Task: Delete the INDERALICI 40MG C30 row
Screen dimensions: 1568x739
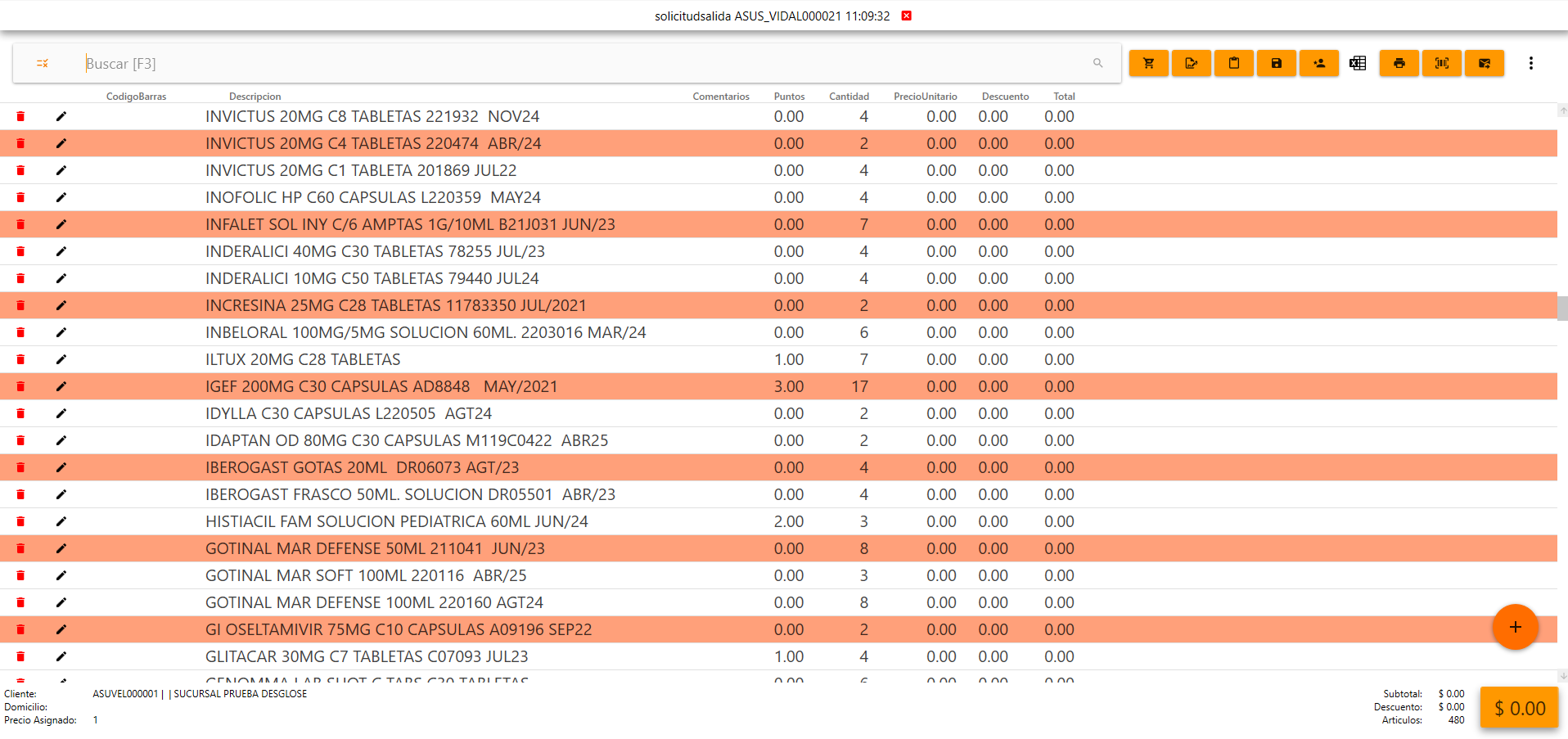Action: pos(20,251)
